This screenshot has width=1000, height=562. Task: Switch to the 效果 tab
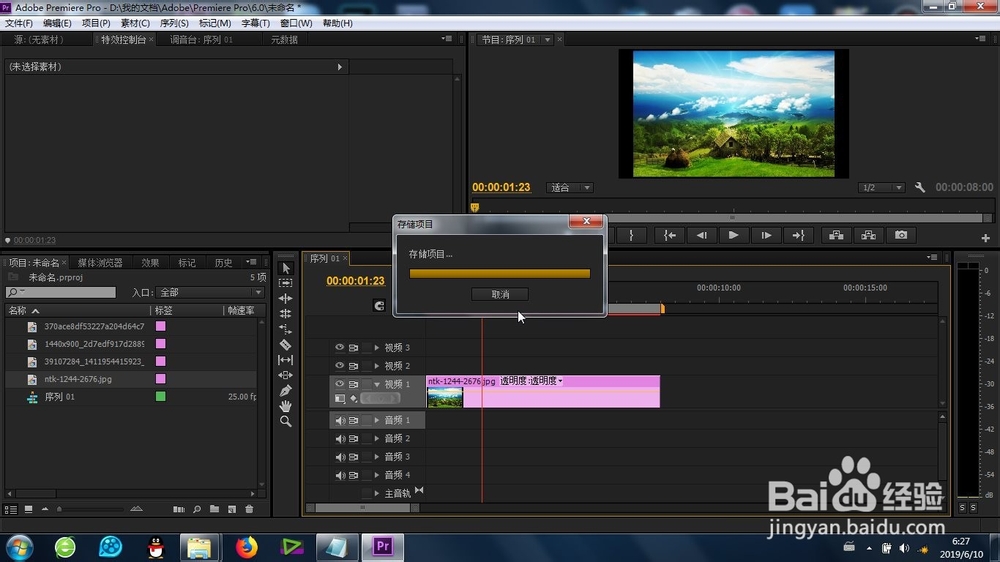(x=151, y=263)
